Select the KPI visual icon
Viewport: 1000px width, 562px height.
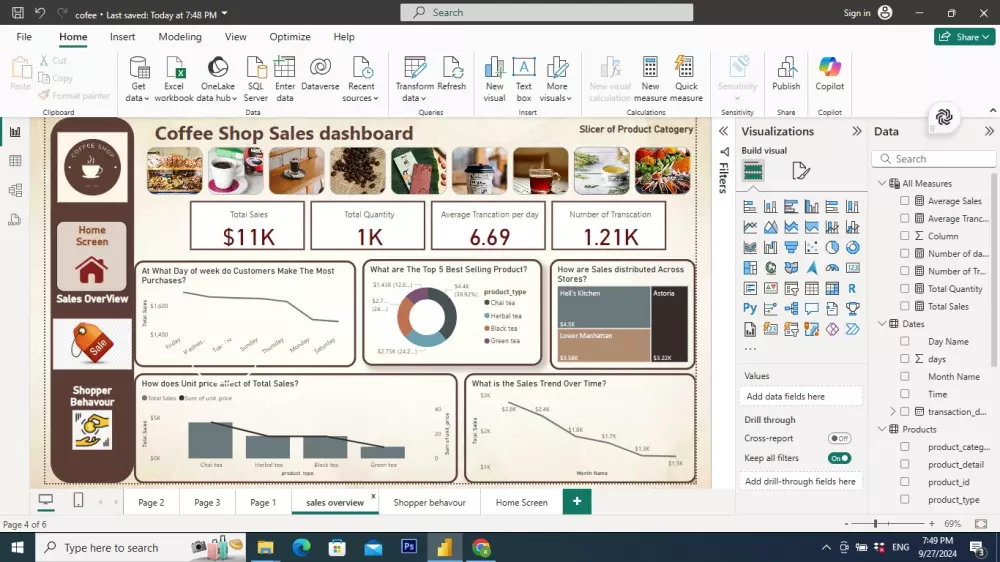pos(770,288)
